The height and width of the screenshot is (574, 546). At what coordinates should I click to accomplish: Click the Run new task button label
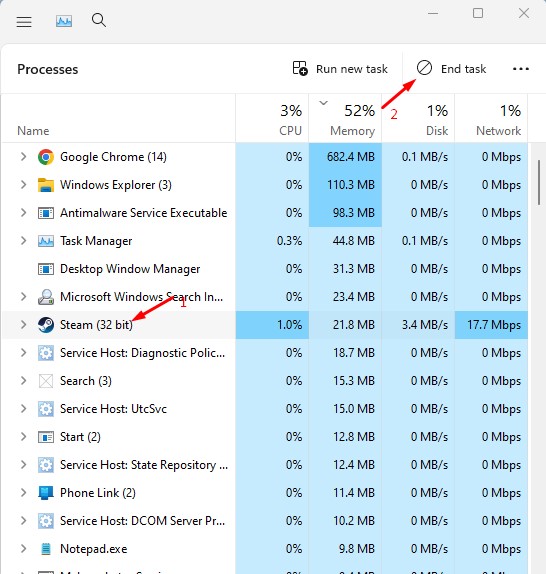(352, 69)
